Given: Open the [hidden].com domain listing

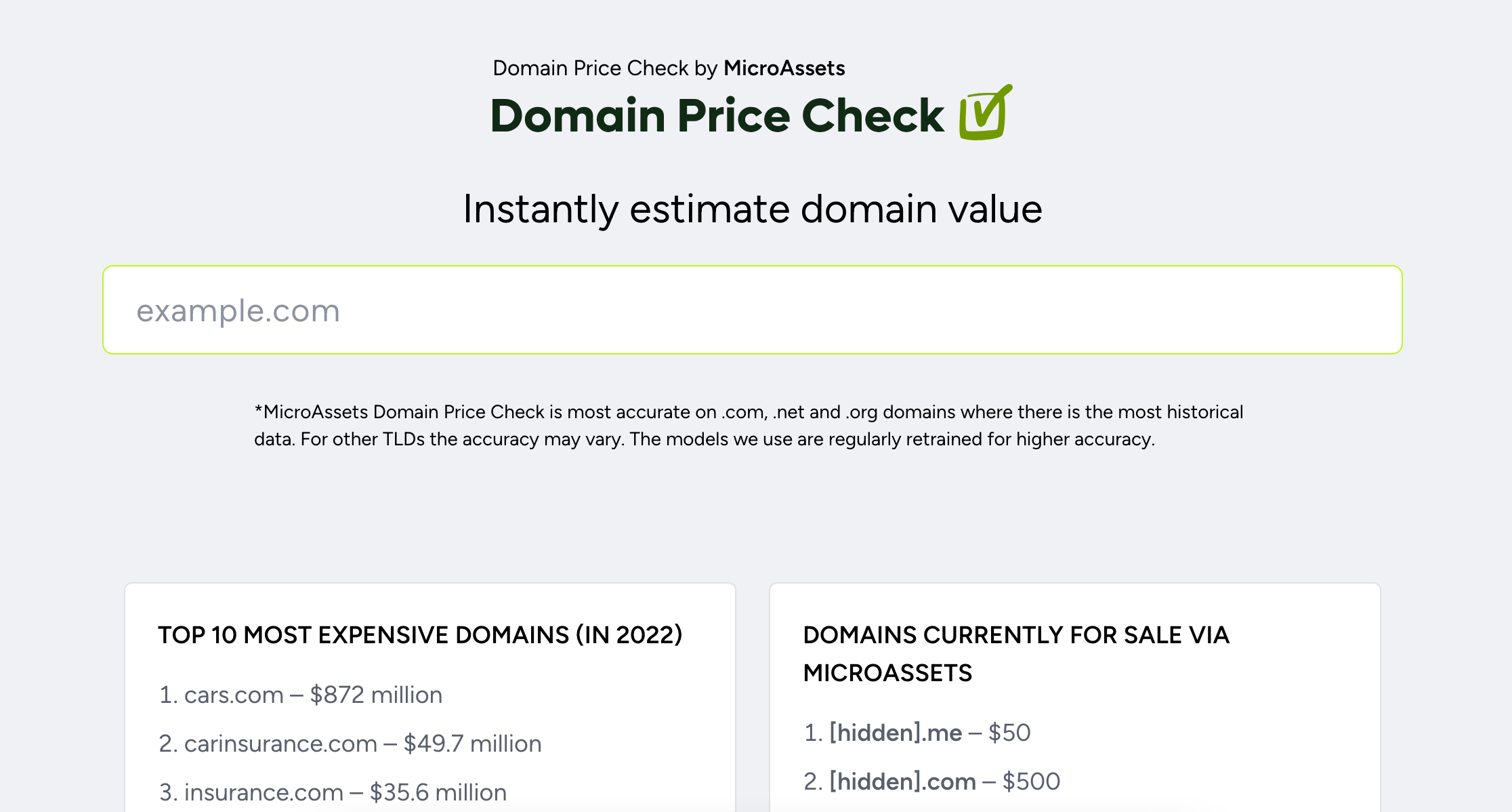Looking at the screenshot, I should [902, 781].
